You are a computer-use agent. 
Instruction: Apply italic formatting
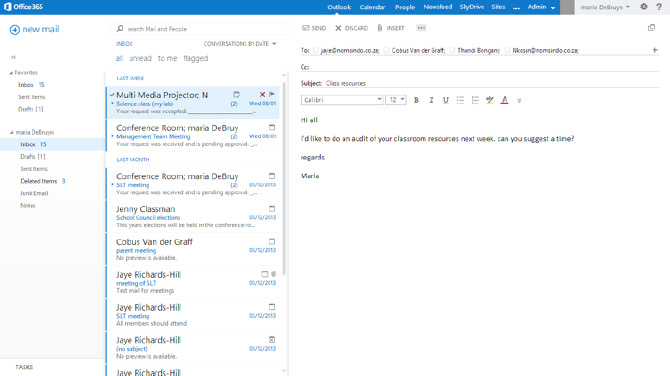(431, 100)
